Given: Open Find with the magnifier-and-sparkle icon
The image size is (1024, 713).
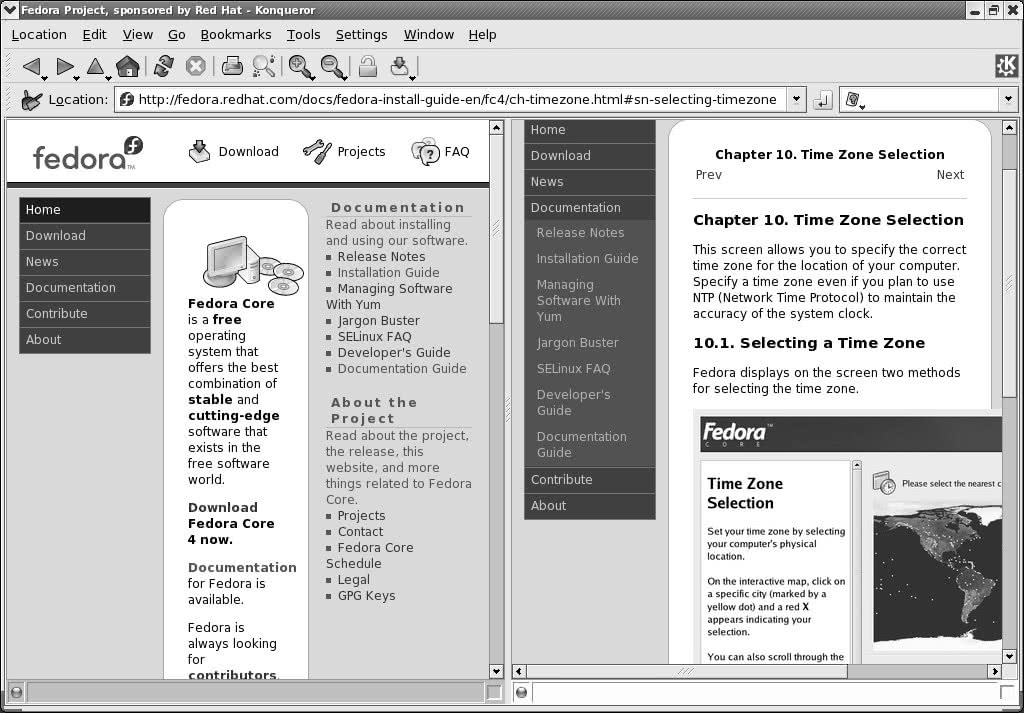Looking at the screenshot, I should pyautogui.click(x=264, y=66).
